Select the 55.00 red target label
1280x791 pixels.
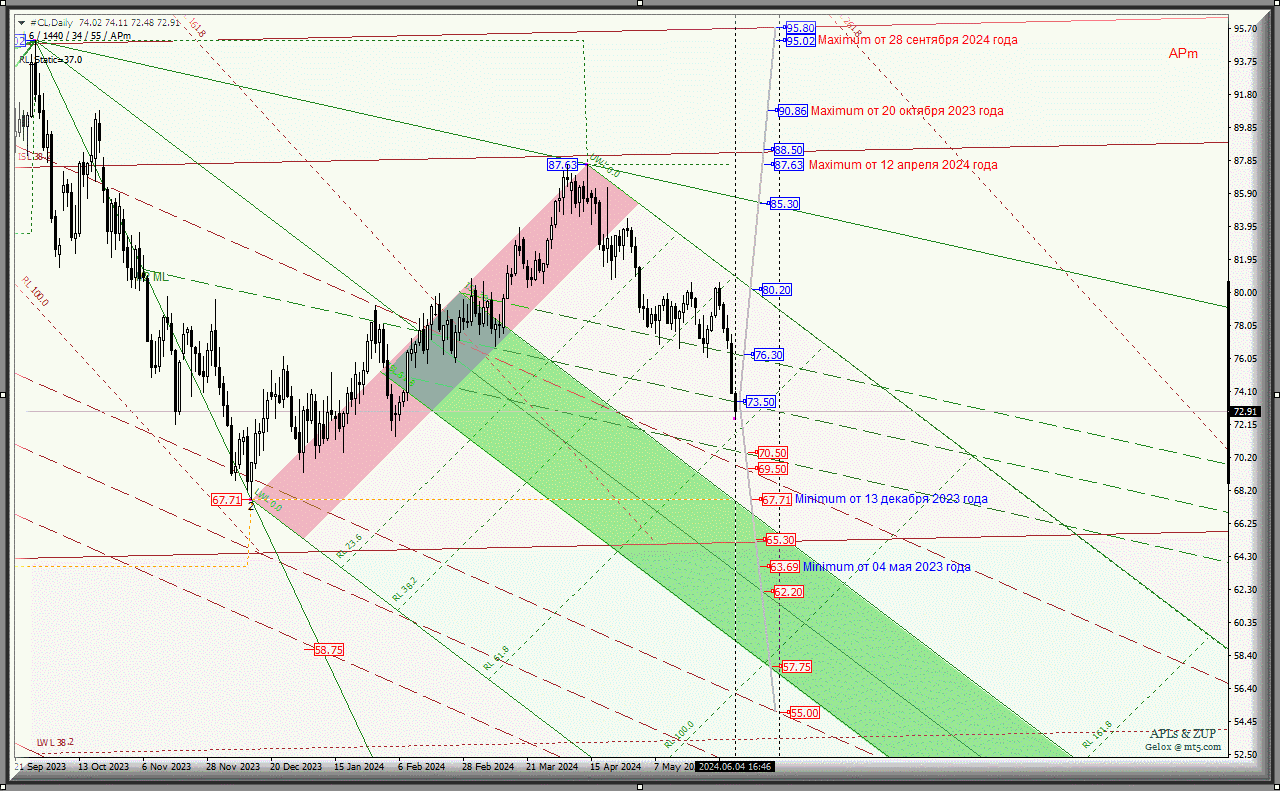tap(804, 713)
